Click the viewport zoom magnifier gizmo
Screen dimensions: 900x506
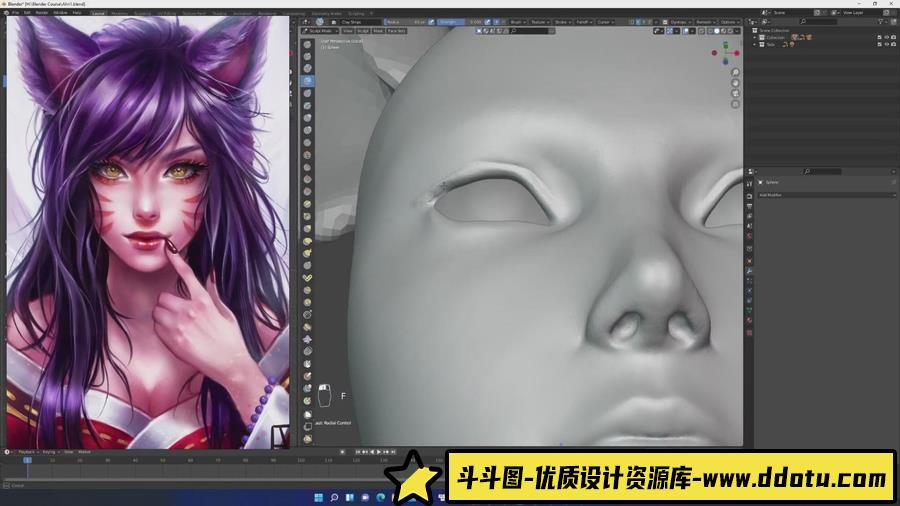[735, 72]
